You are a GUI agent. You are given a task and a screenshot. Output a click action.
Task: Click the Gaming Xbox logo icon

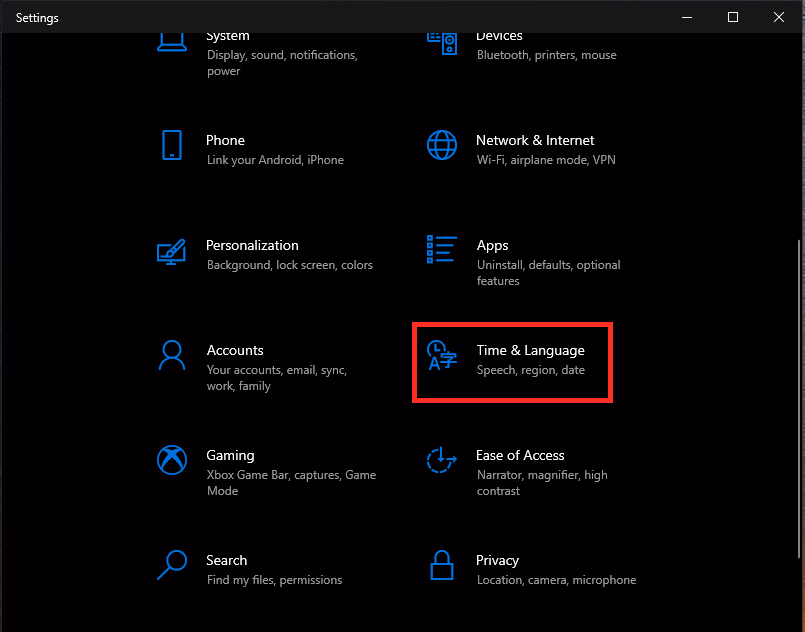tap(171, 460)
